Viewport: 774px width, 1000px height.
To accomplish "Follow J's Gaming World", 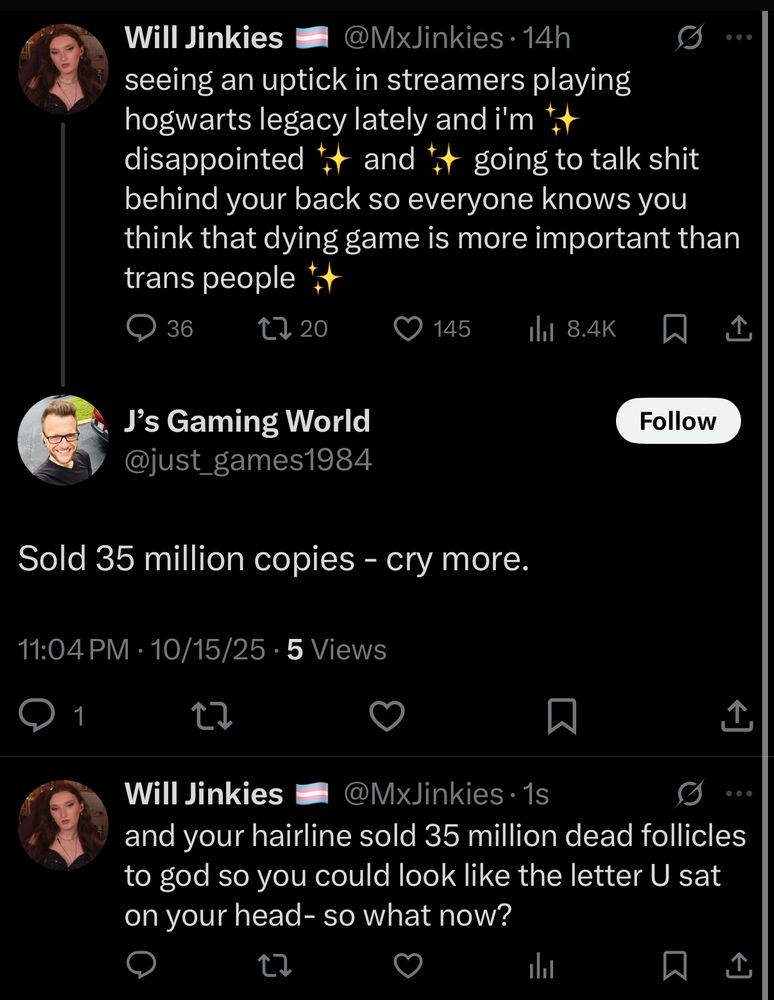I will coord(677,421).
